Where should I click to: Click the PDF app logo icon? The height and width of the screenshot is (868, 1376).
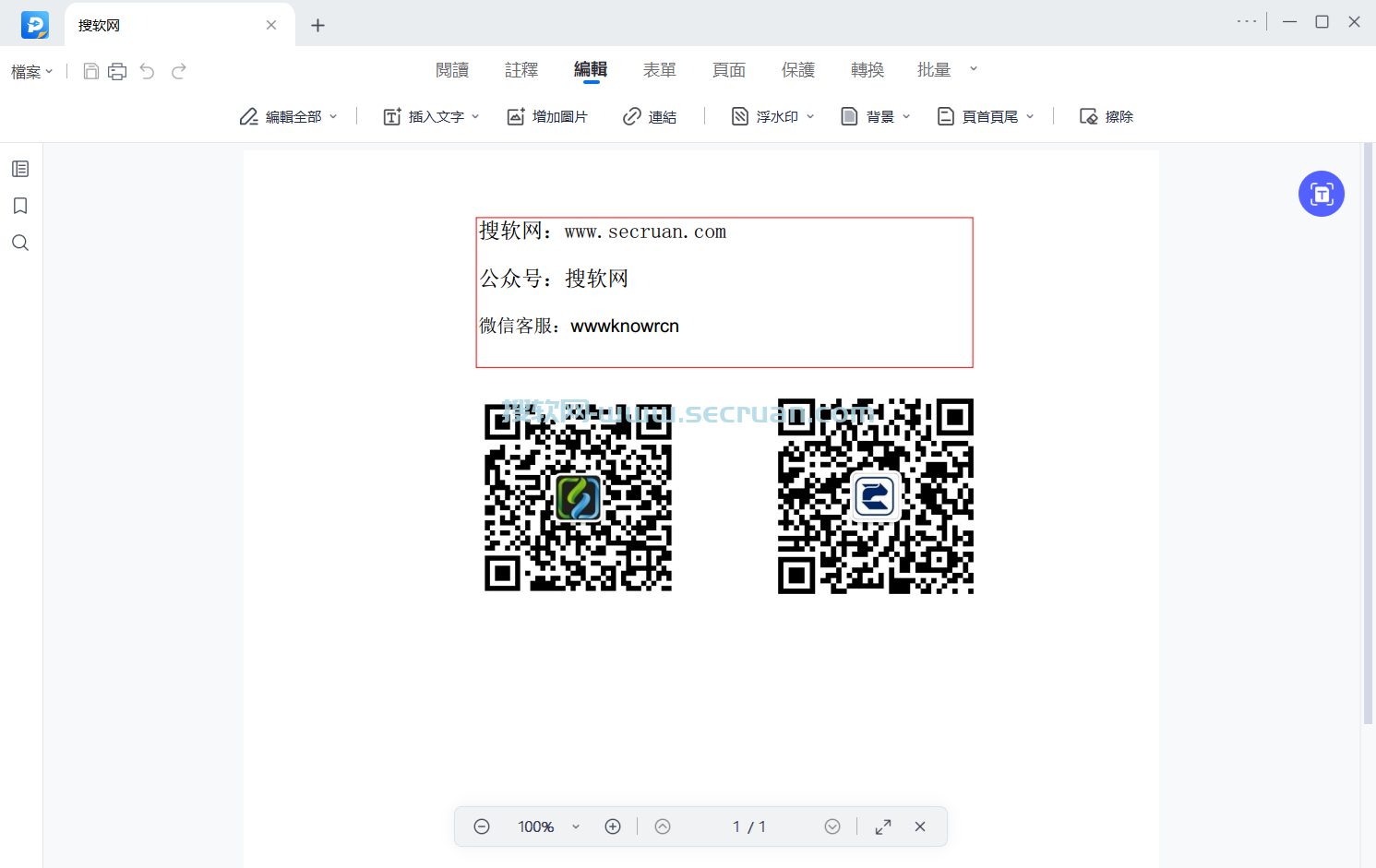35,25
